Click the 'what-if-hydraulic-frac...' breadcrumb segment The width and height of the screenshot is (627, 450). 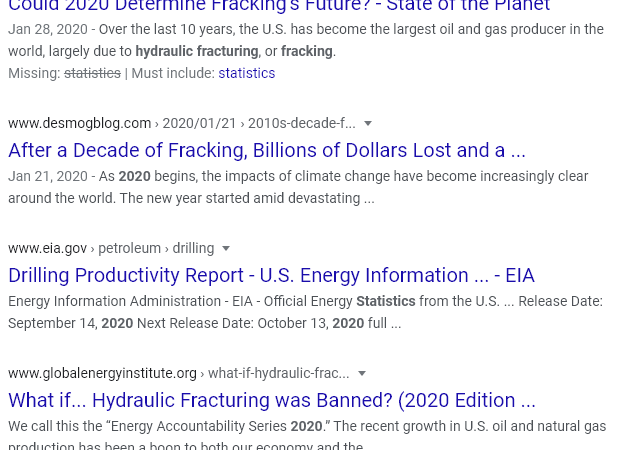coord(279,373)
